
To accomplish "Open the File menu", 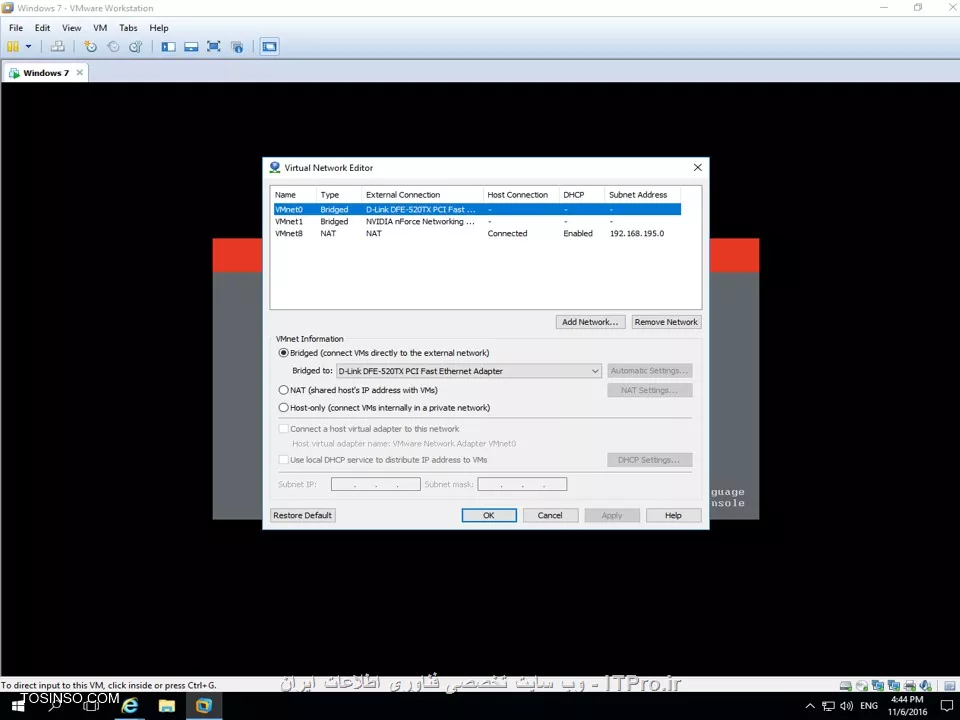I will click(16, 28).
